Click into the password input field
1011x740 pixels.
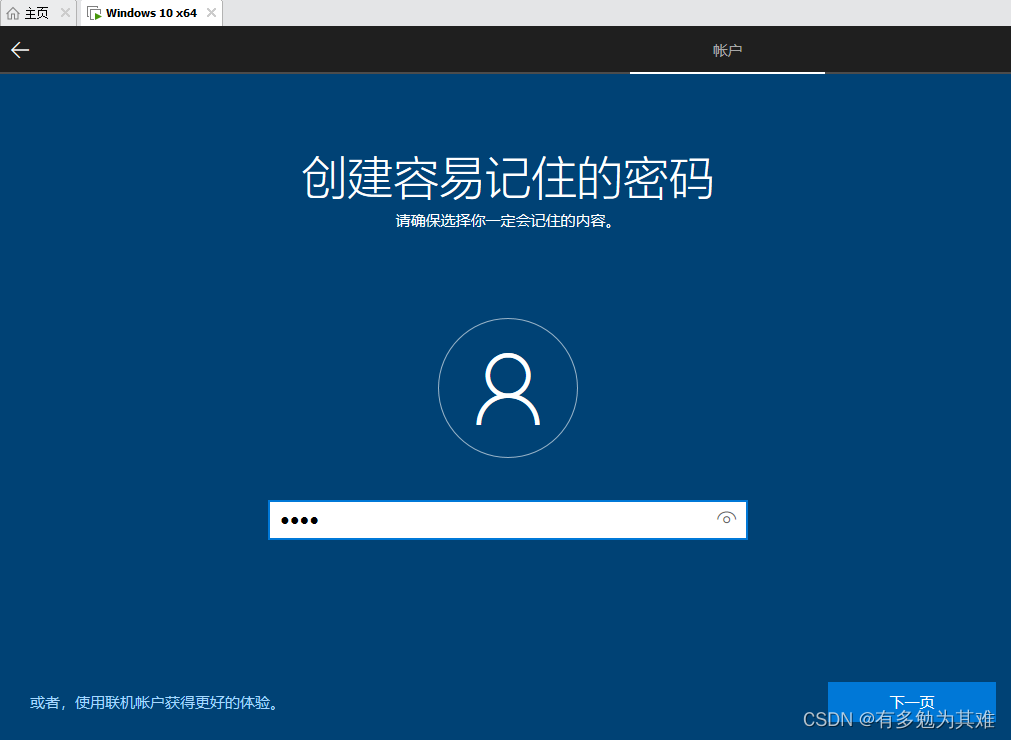pyautogui.click(x=507, y=520)
